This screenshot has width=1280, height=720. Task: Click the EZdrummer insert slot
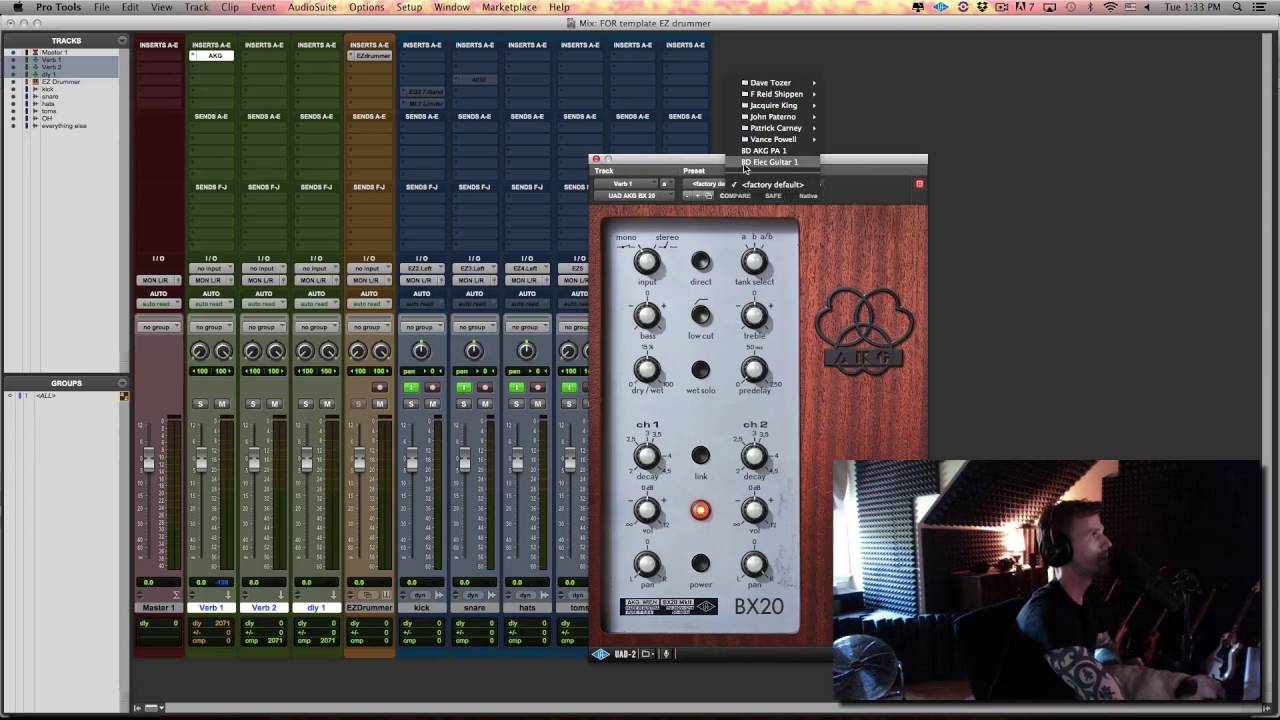(369, 56)
